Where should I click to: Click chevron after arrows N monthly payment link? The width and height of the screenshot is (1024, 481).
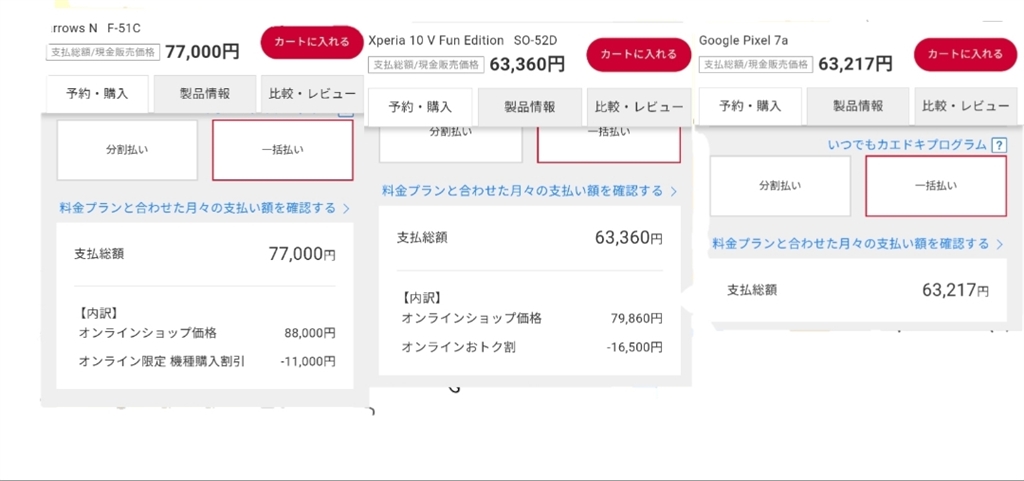pos(346,209)
